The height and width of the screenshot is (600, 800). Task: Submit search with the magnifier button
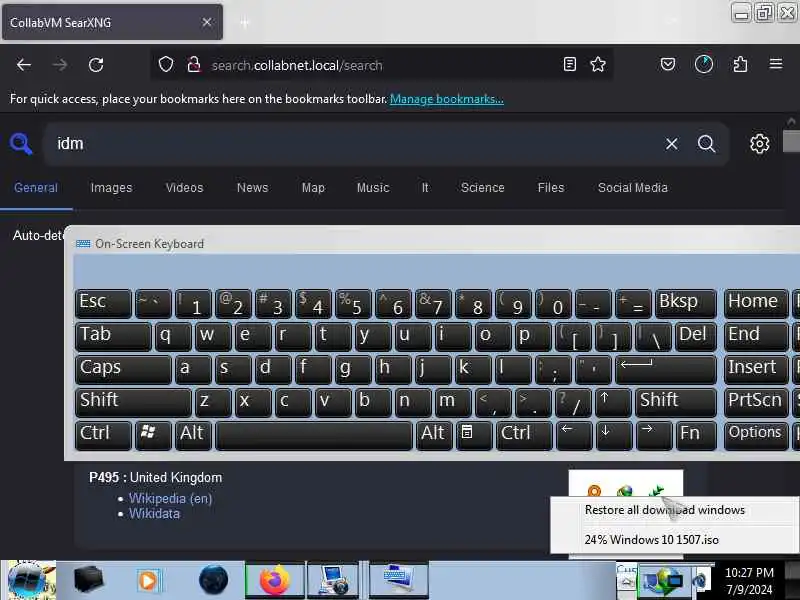(706, 144)
